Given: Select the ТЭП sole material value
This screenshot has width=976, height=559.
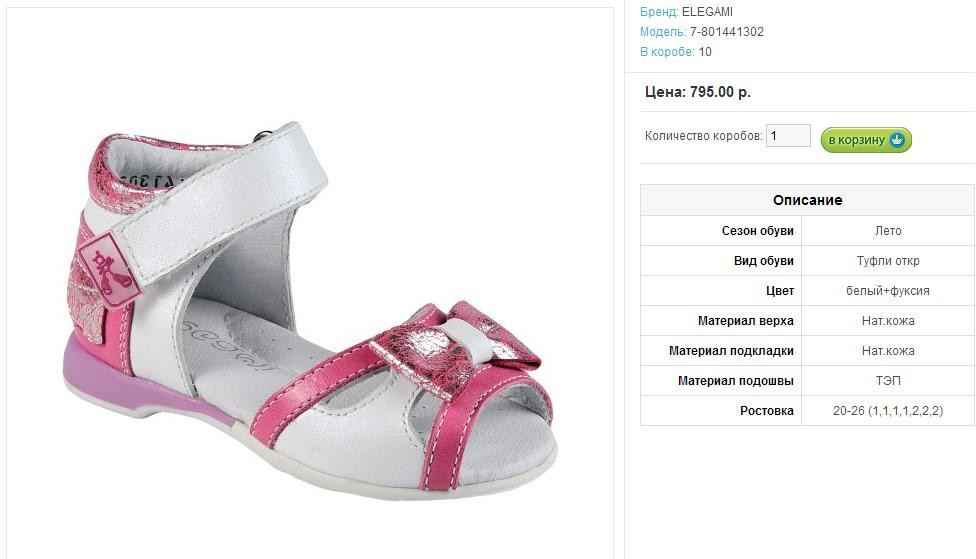Looking at the screenshot, I should (888, 381).
